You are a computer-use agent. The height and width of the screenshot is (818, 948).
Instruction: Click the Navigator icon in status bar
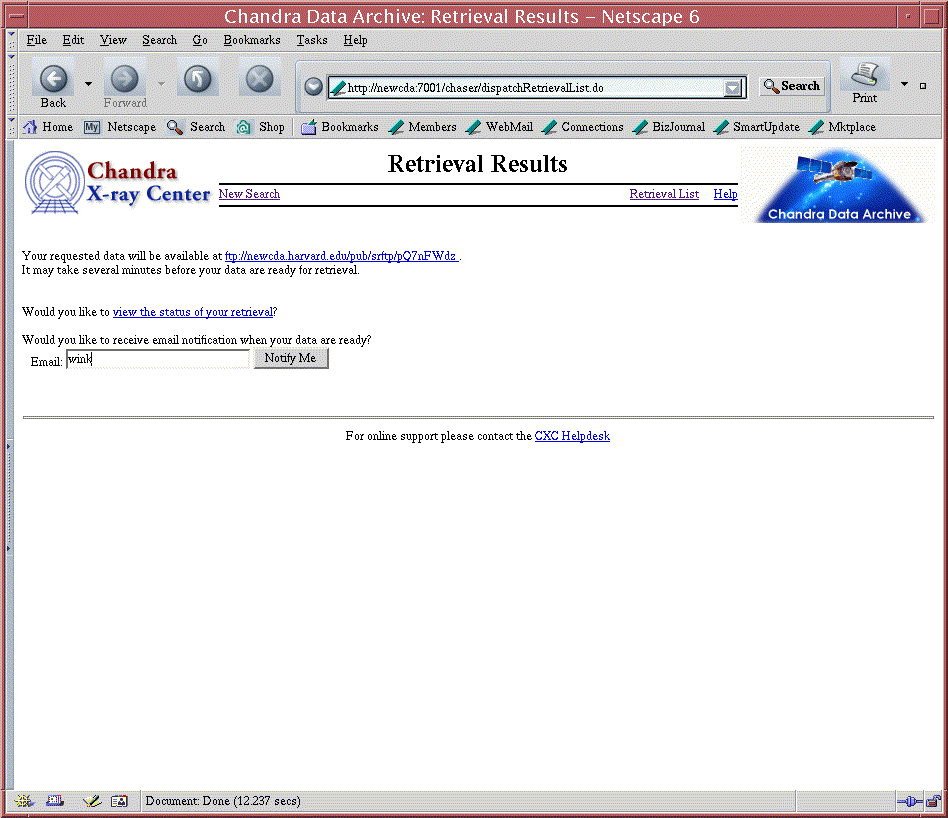25,801
